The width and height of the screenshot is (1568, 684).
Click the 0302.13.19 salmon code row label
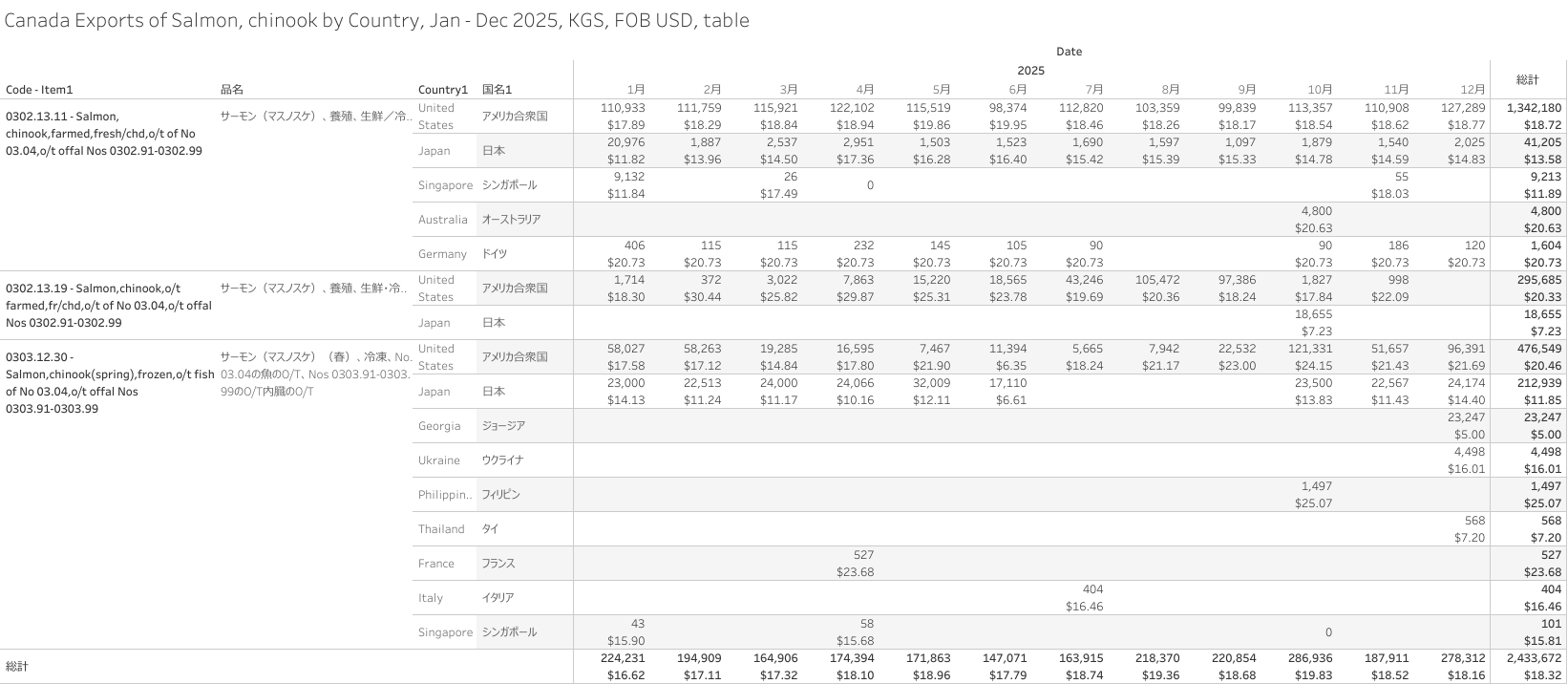[x=108, y=305]
